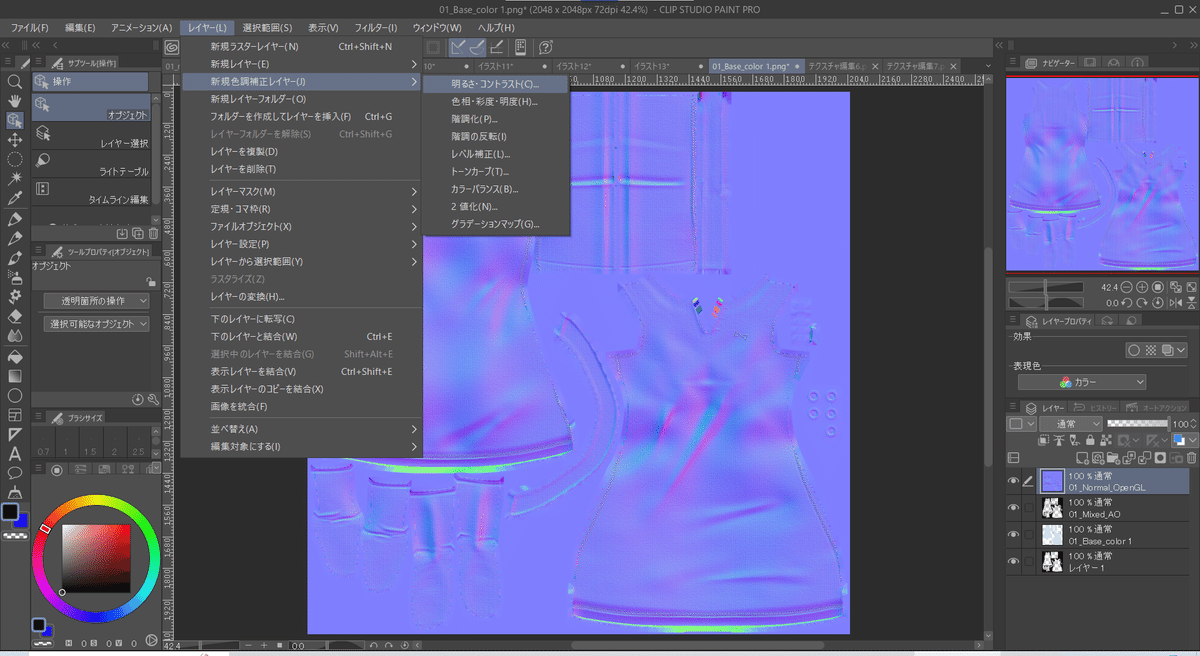The width and height of the screenshot is (1200, 656).
Task: Open the effect options dropdown arrow in Layer Property
Action: click(x=1181, y=350)
